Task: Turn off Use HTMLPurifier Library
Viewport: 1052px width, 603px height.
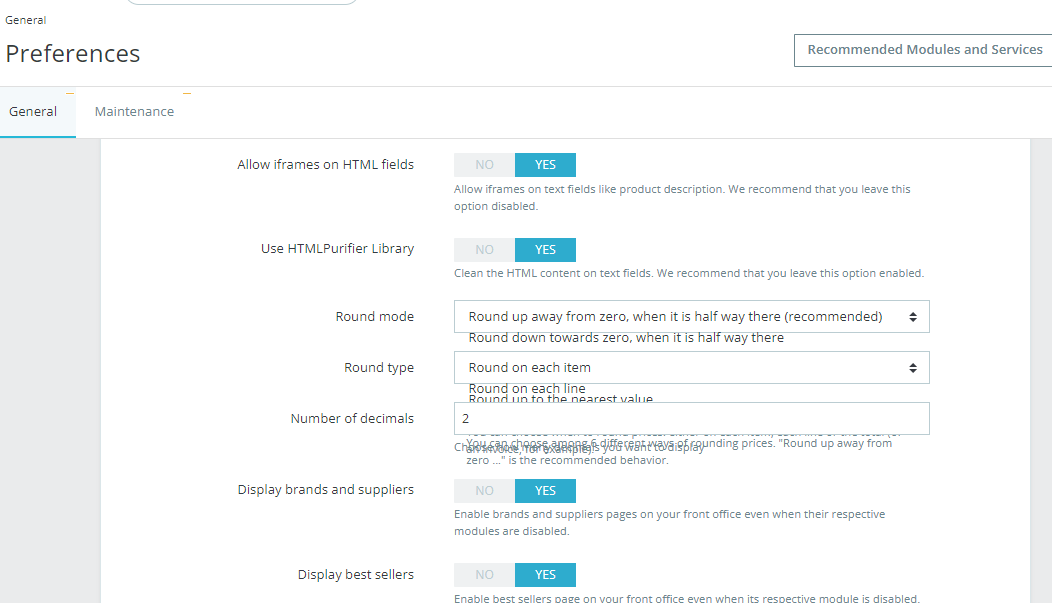Action: tap(484, 250)
